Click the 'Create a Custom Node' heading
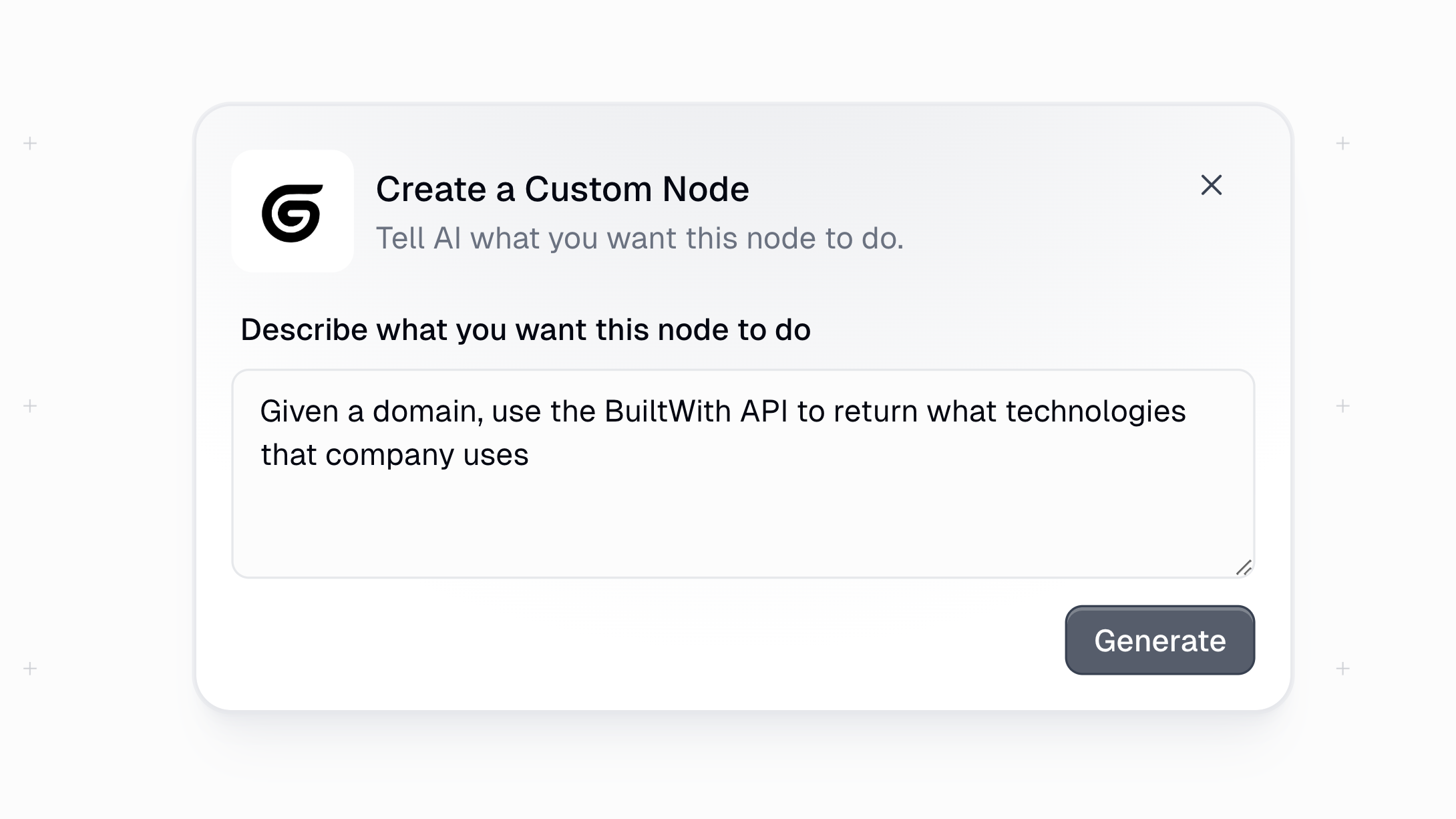Screen dimensions: 1456x819 click(562, 189)
